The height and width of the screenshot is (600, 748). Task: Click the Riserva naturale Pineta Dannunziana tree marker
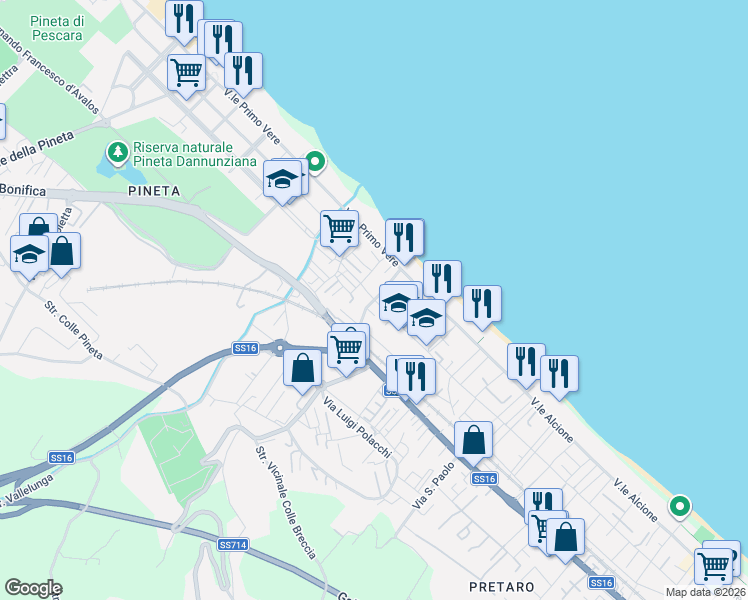(x=117, y=153)
